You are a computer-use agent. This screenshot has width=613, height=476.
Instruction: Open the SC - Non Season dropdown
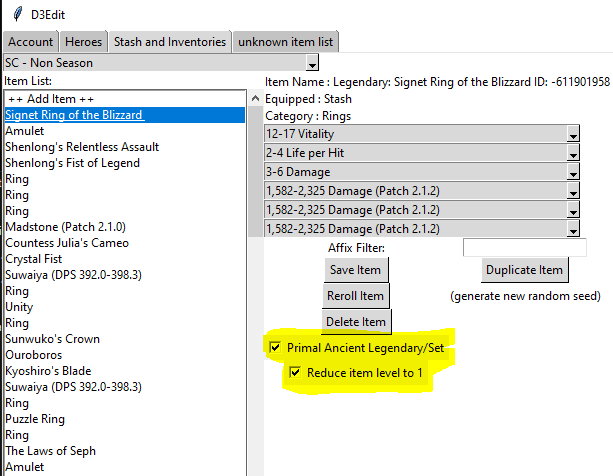tap(161, 63)
